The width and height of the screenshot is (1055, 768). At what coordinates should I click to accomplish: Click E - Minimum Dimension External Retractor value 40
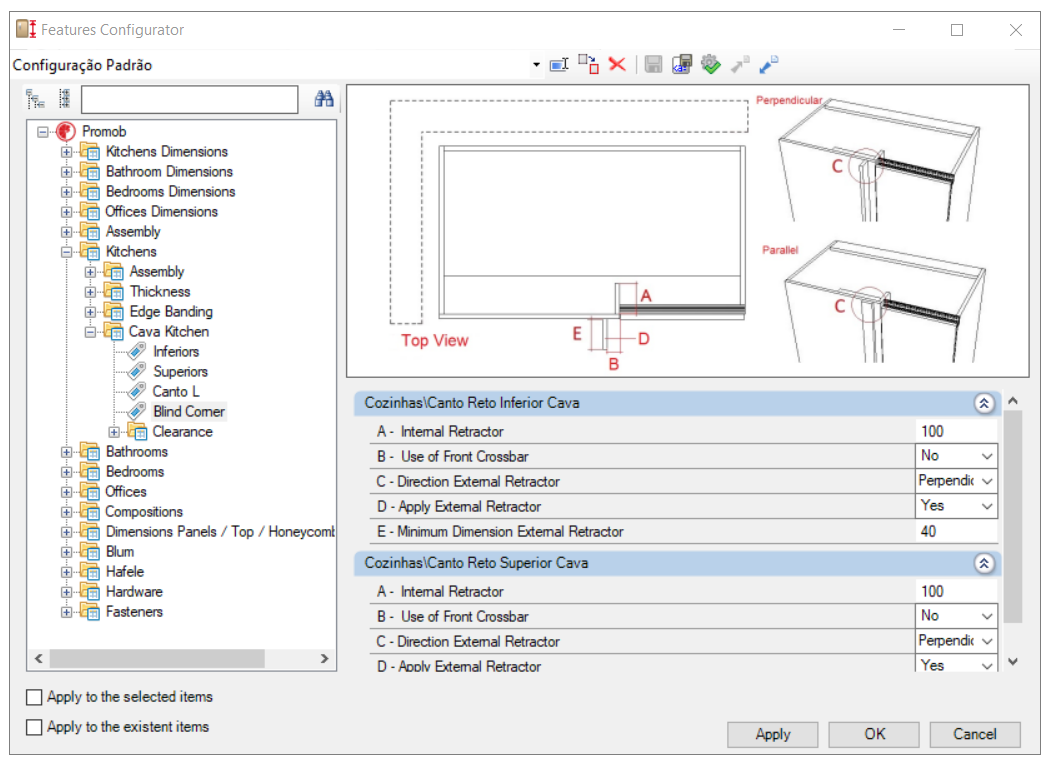(x=956, y=532)
